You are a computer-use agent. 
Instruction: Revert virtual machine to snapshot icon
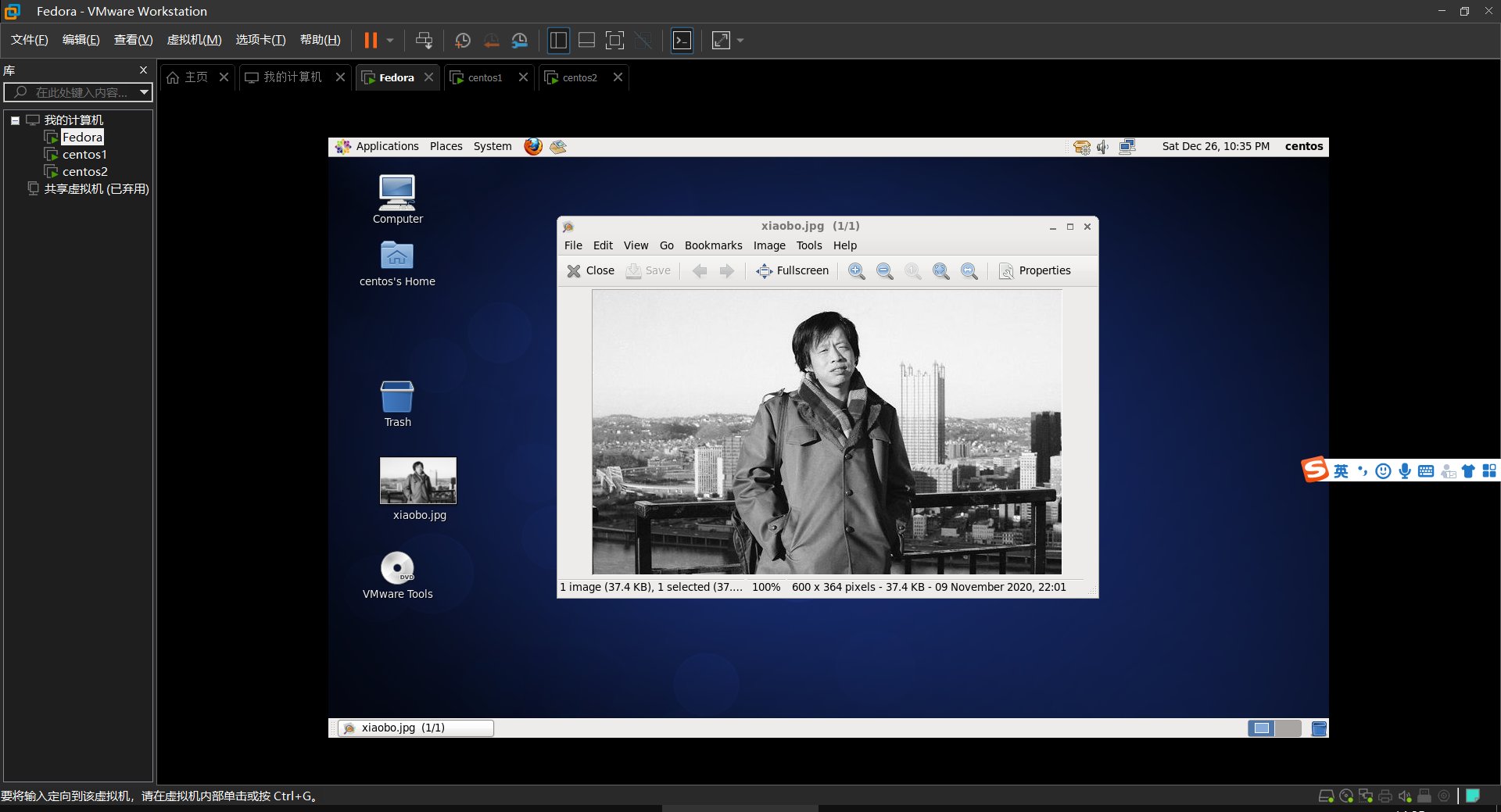coord(491,40)
